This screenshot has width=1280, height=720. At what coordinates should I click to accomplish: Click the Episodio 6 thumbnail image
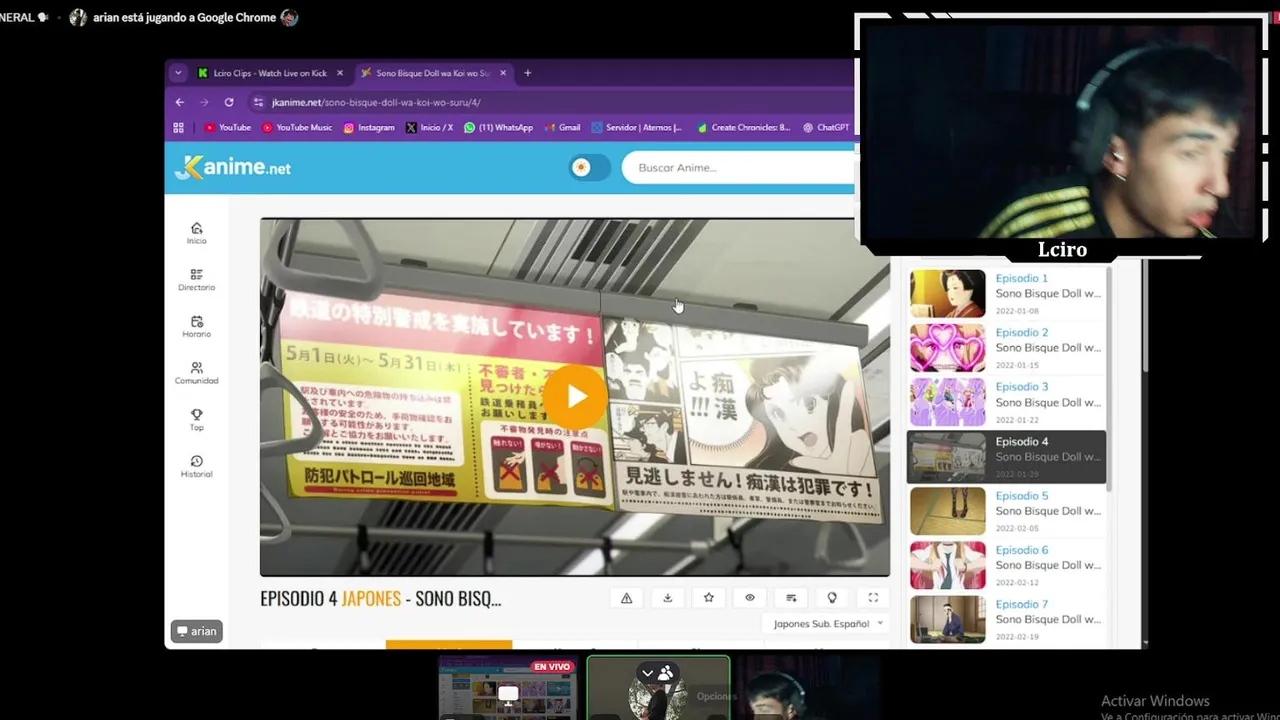point(947,565)
